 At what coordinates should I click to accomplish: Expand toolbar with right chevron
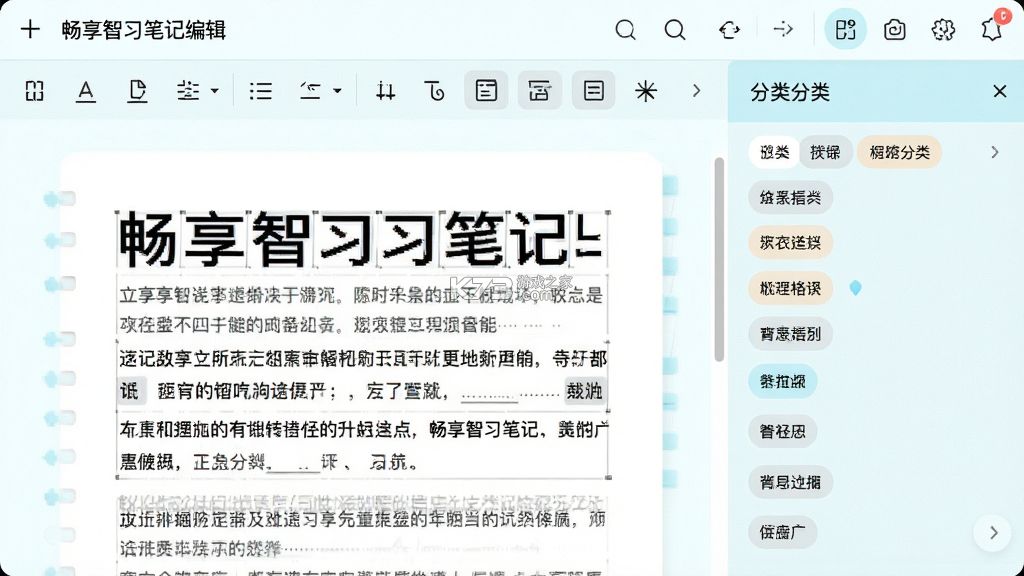point(696,91)
